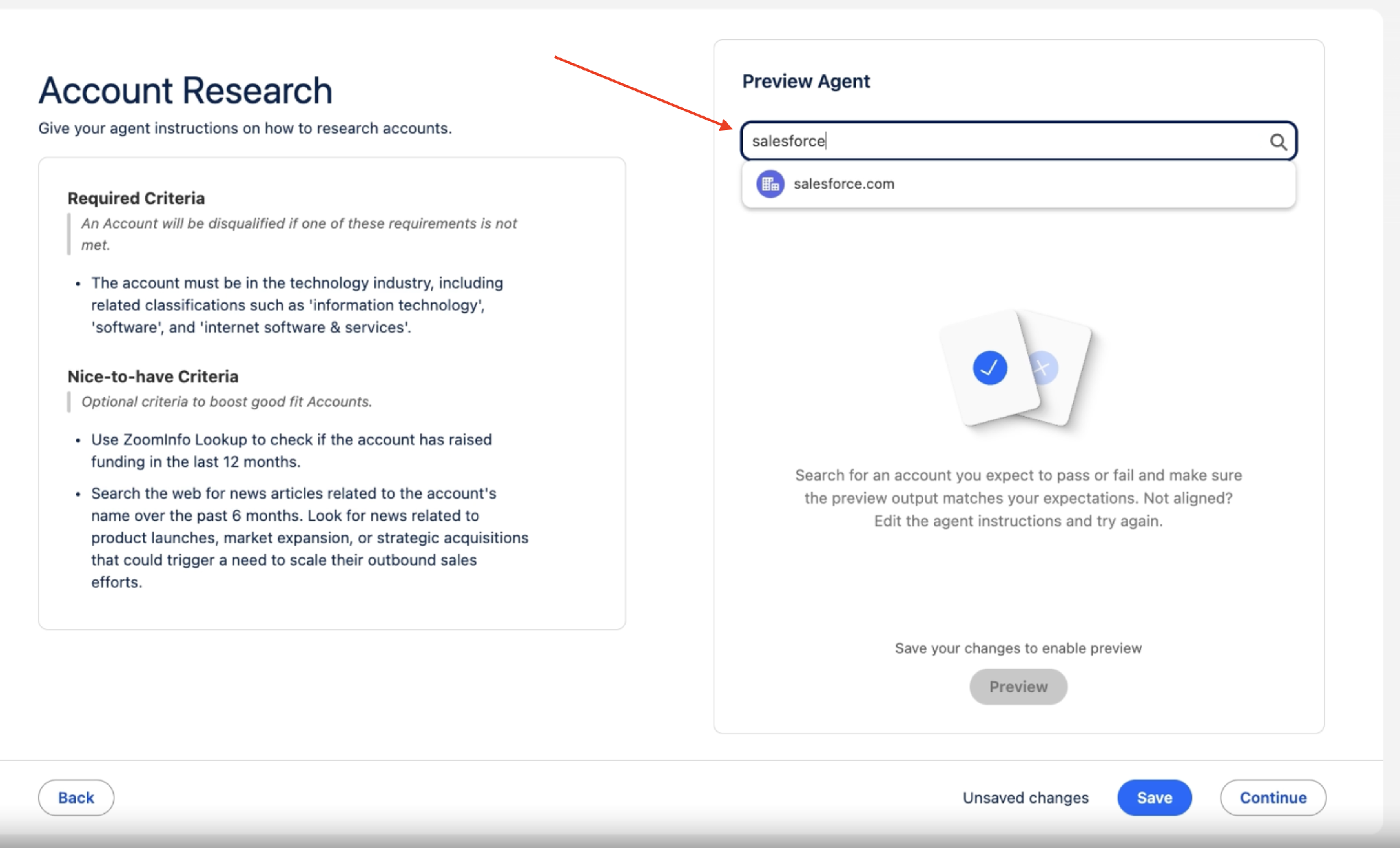Select salesforce.com from suggestions
The height and width of the screenshot is (848, 1400).
click(1018, 184)
